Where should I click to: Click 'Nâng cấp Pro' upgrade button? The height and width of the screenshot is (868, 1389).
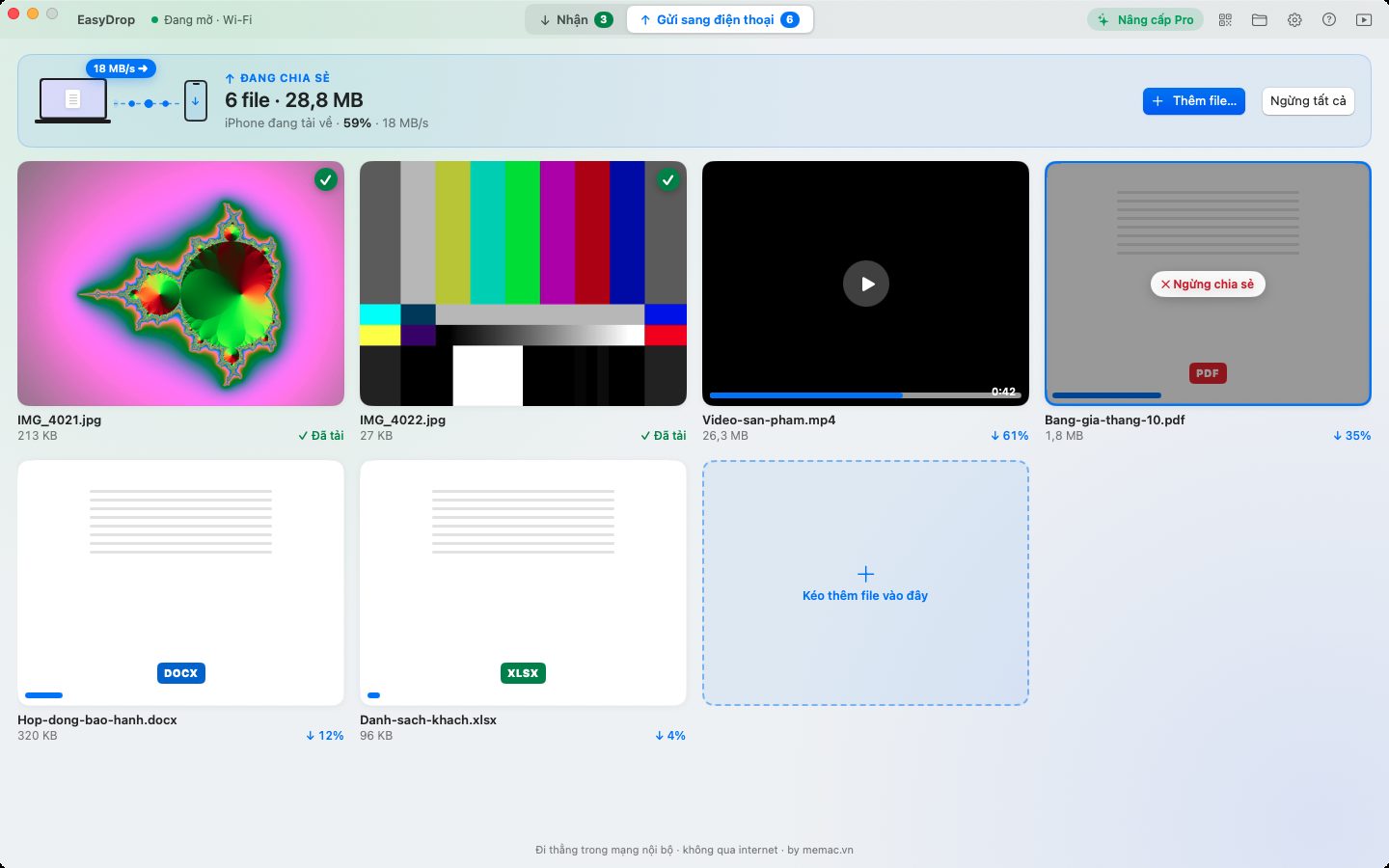click(1145, 19)
